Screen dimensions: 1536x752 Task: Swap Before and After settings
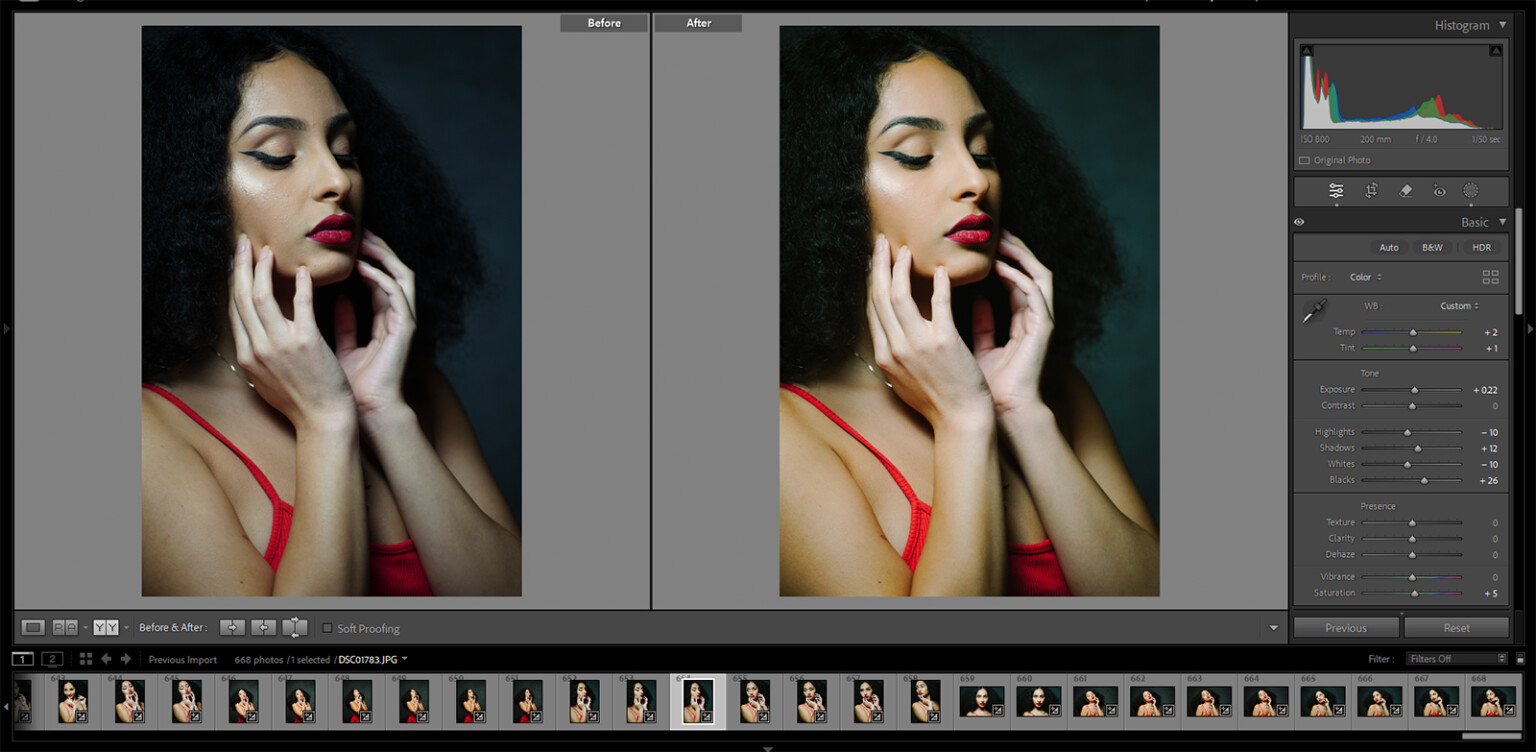click(x=295, y=628)
